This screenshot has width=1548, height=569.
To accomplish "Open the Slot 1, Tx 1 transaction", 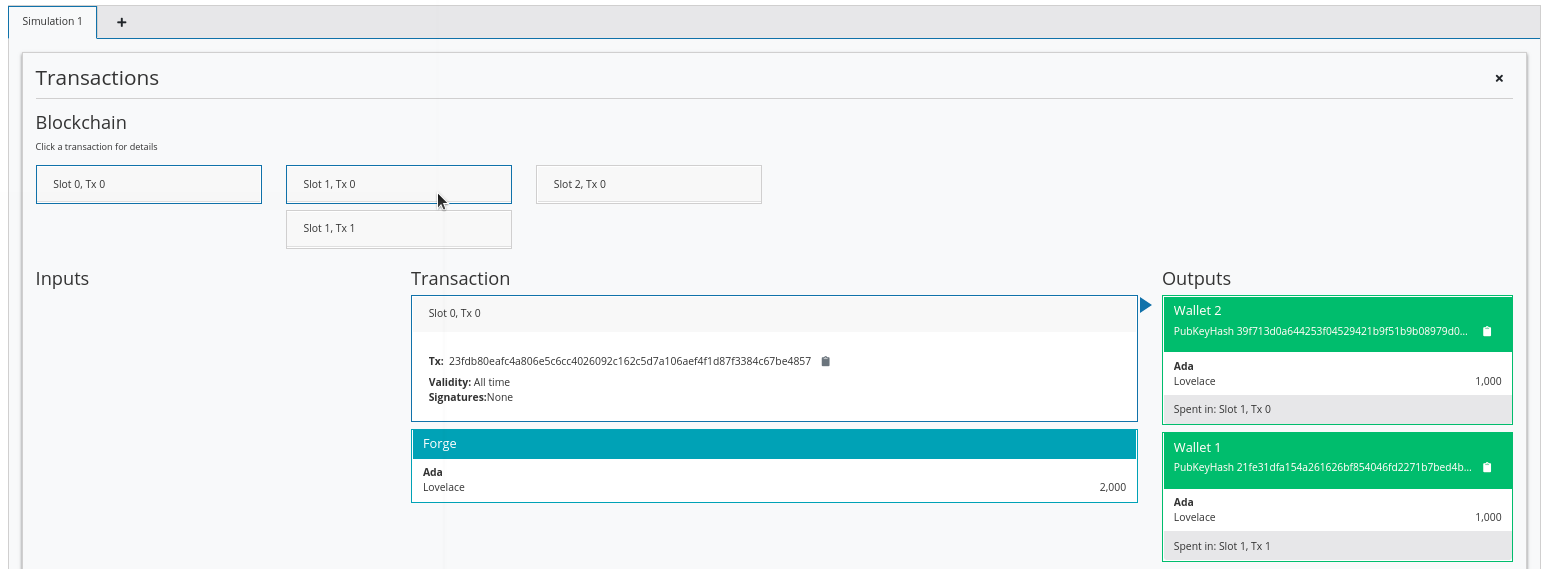I will tap(398, 228).
